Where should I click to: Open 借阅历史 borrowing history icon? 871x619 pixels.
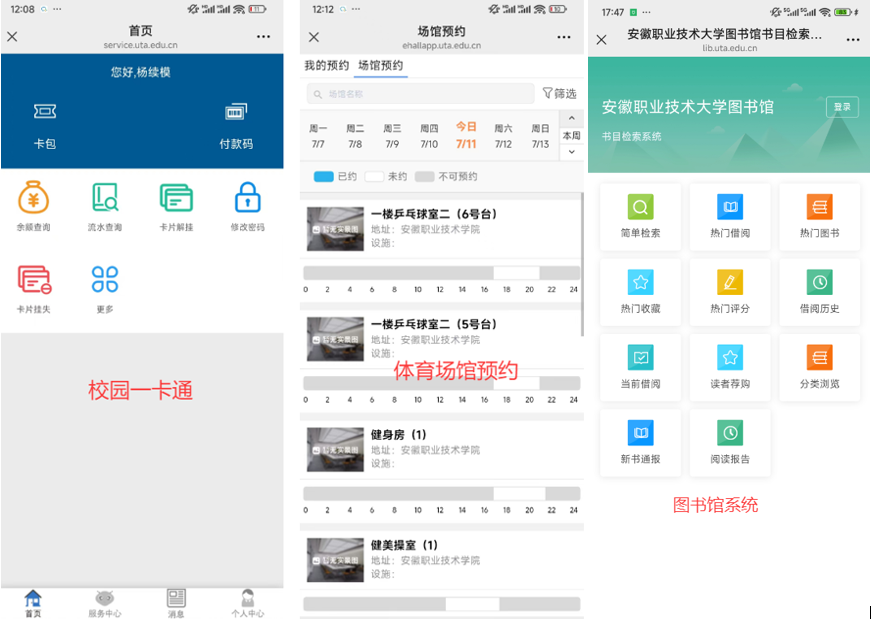tap(819, 282)
